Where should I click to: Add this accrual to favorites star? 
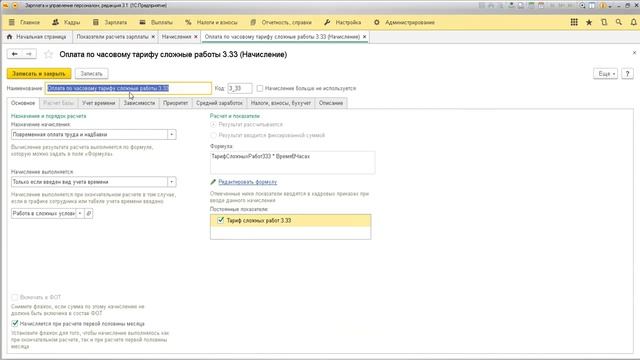click(49, 54)
